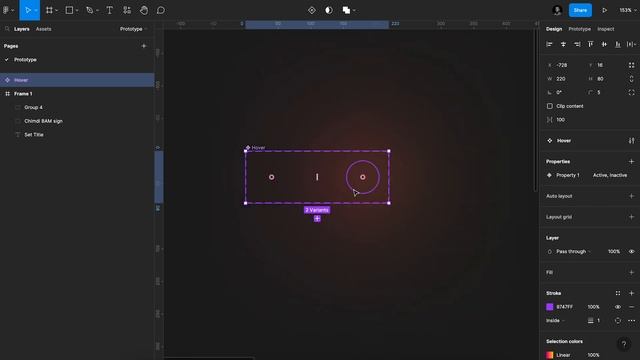The width and height of the screenshot is (640, 360).
Task: Toggle layer visibility eye in Layer section
Action: coord(631,252)
